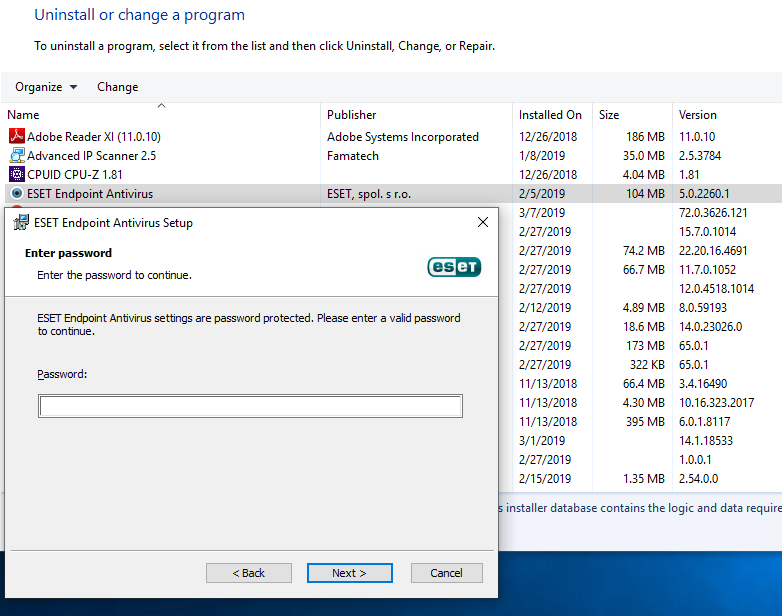Screen dimensions: 782x616
Task: Click version 2.54.0.0
Action: click(x=698, y=478)
